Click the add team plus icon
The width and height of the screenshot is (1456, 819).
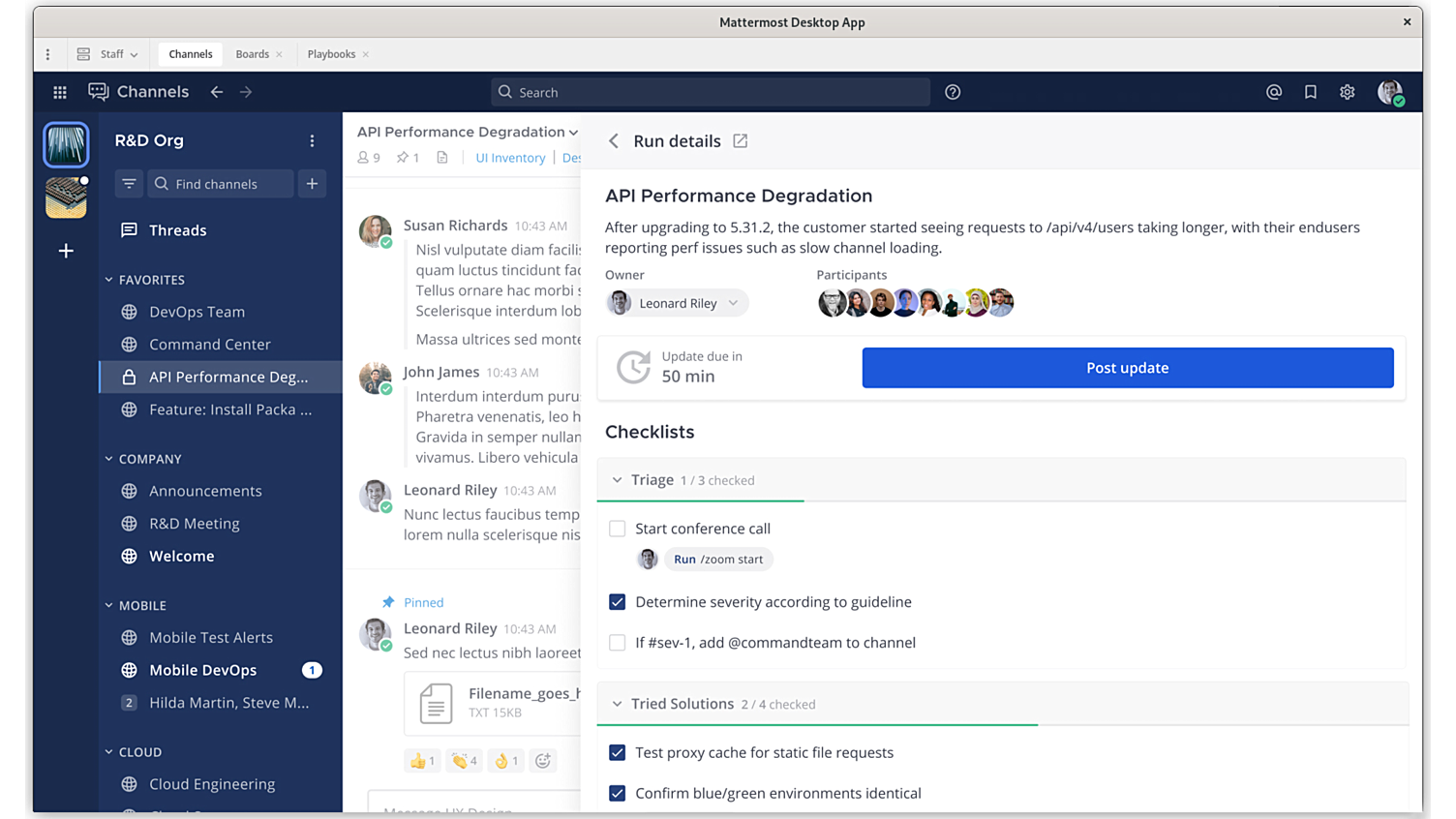pos(66,251)
